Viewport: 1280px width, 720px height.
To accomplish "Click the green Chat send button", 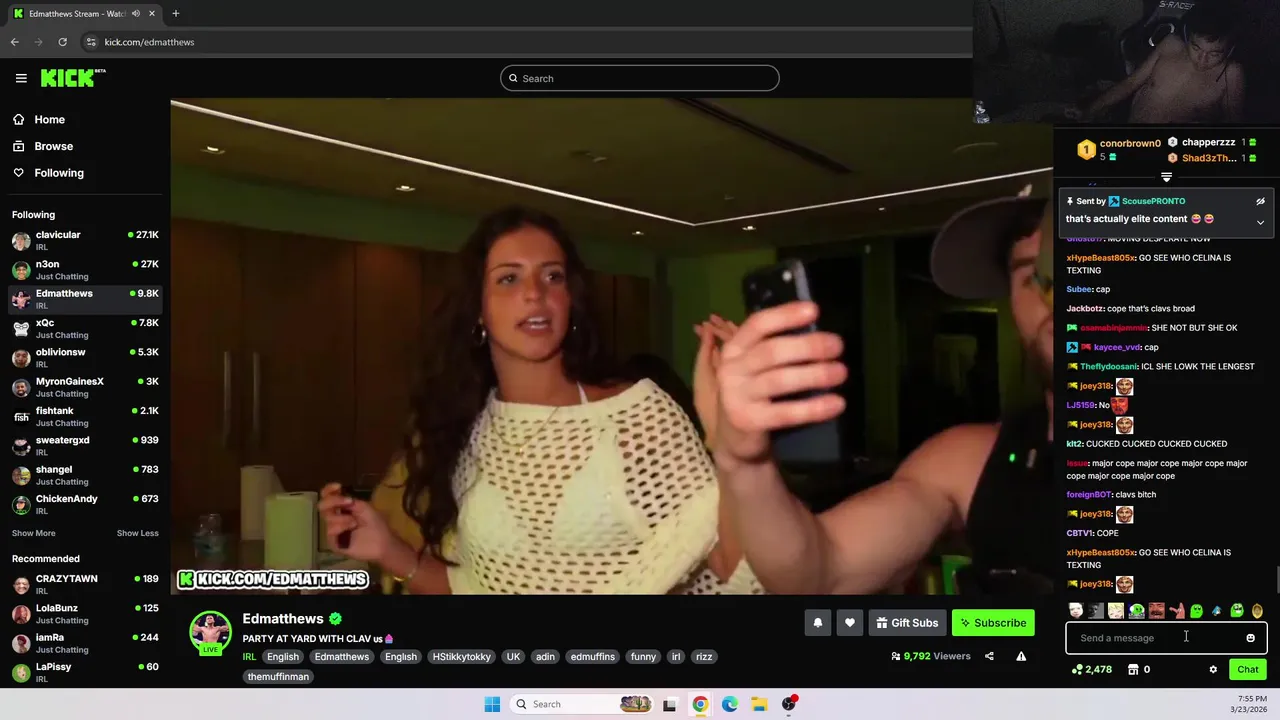I will click(1248, 670).
